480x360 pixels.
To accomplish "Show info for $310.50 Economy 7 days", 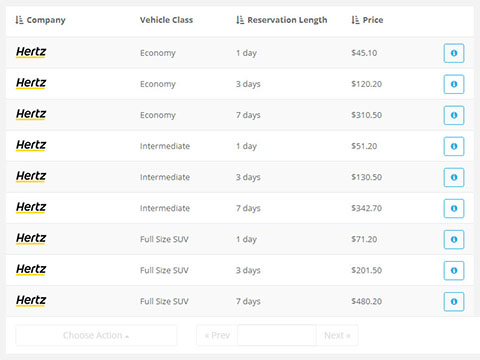I will pos(454,115).
